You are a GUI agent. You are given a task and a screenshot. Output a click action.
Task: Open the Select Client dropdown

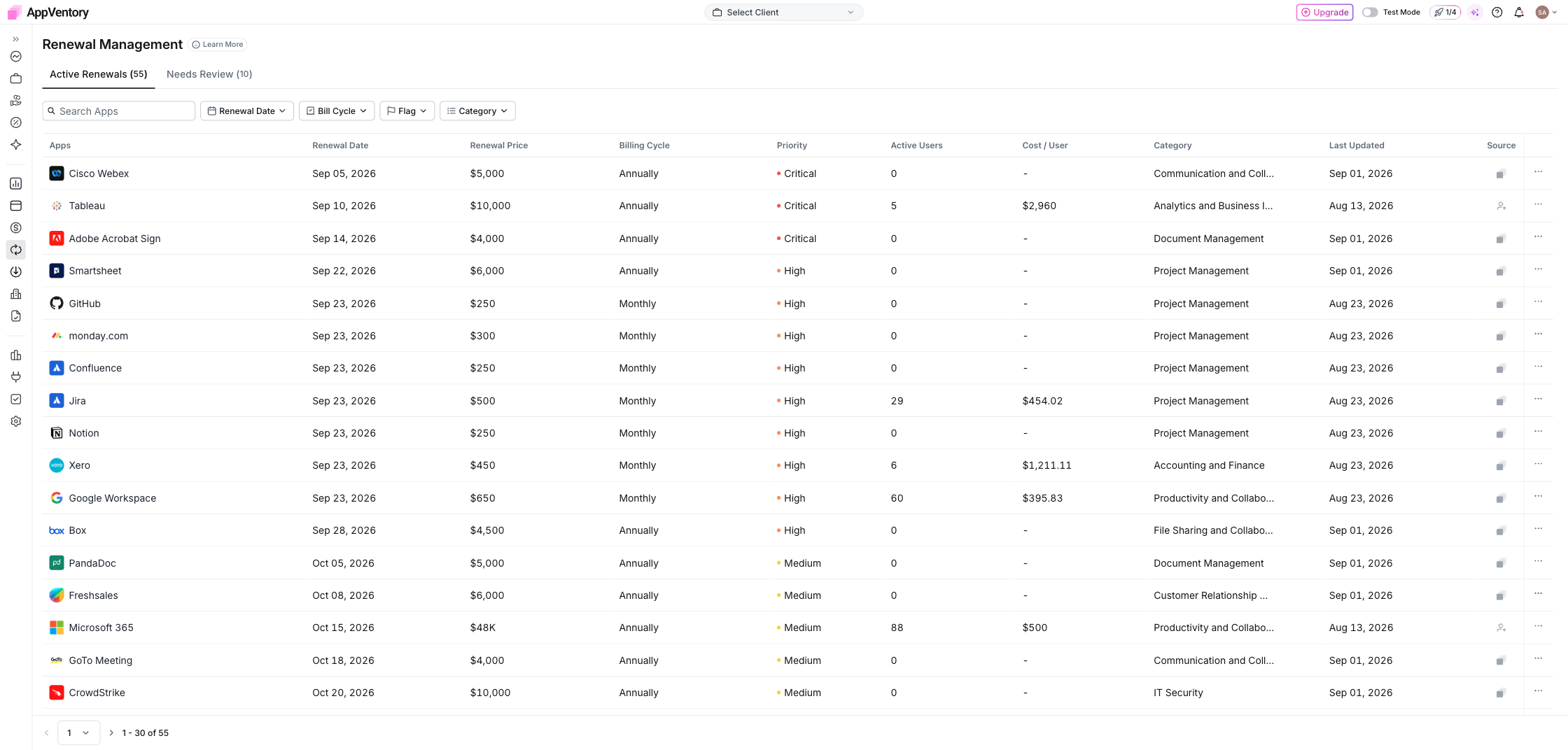tap(783, 12)
